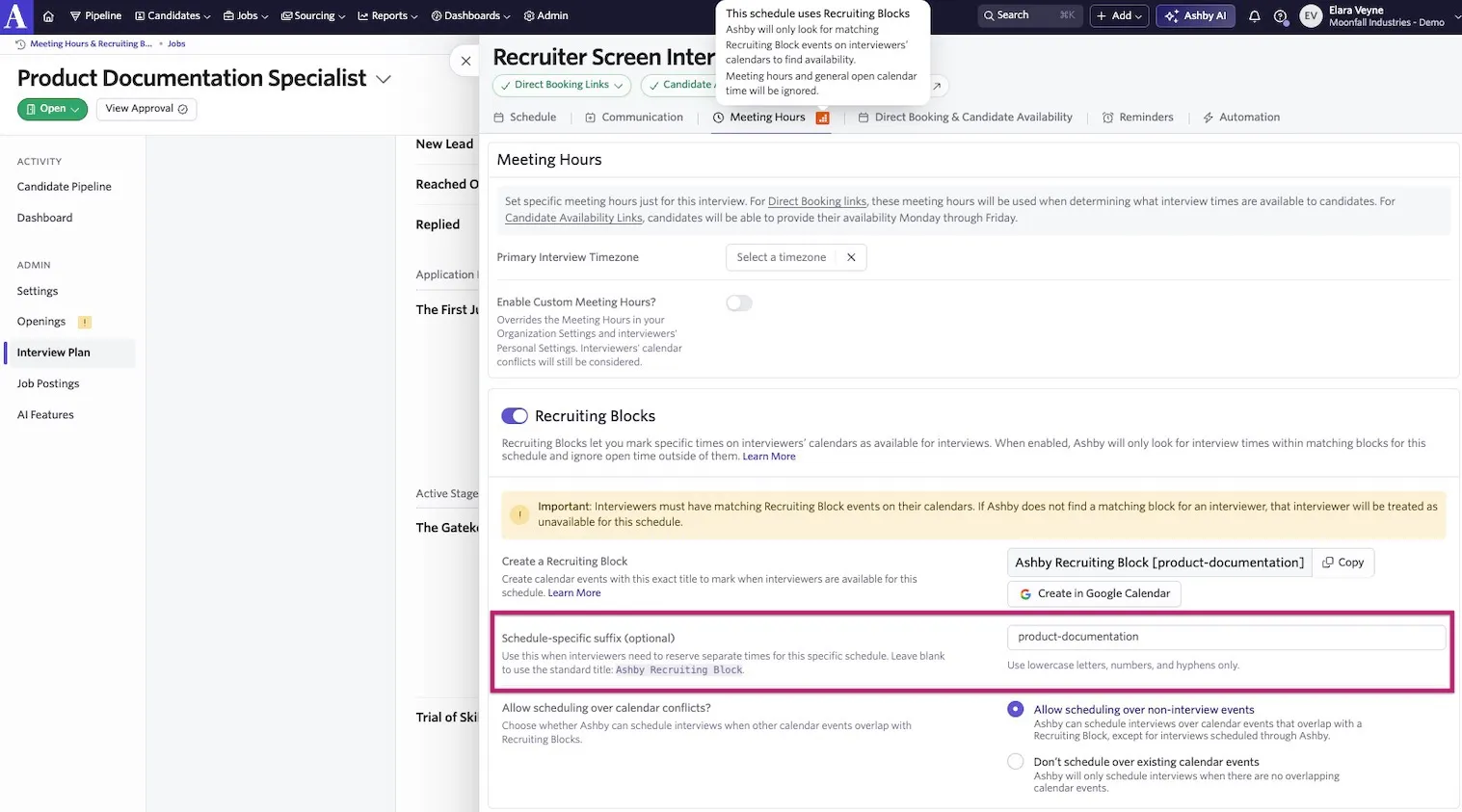Screen dimensions: 1462x812
Task: Open the external link arrow icon
Action: [937, 86]
